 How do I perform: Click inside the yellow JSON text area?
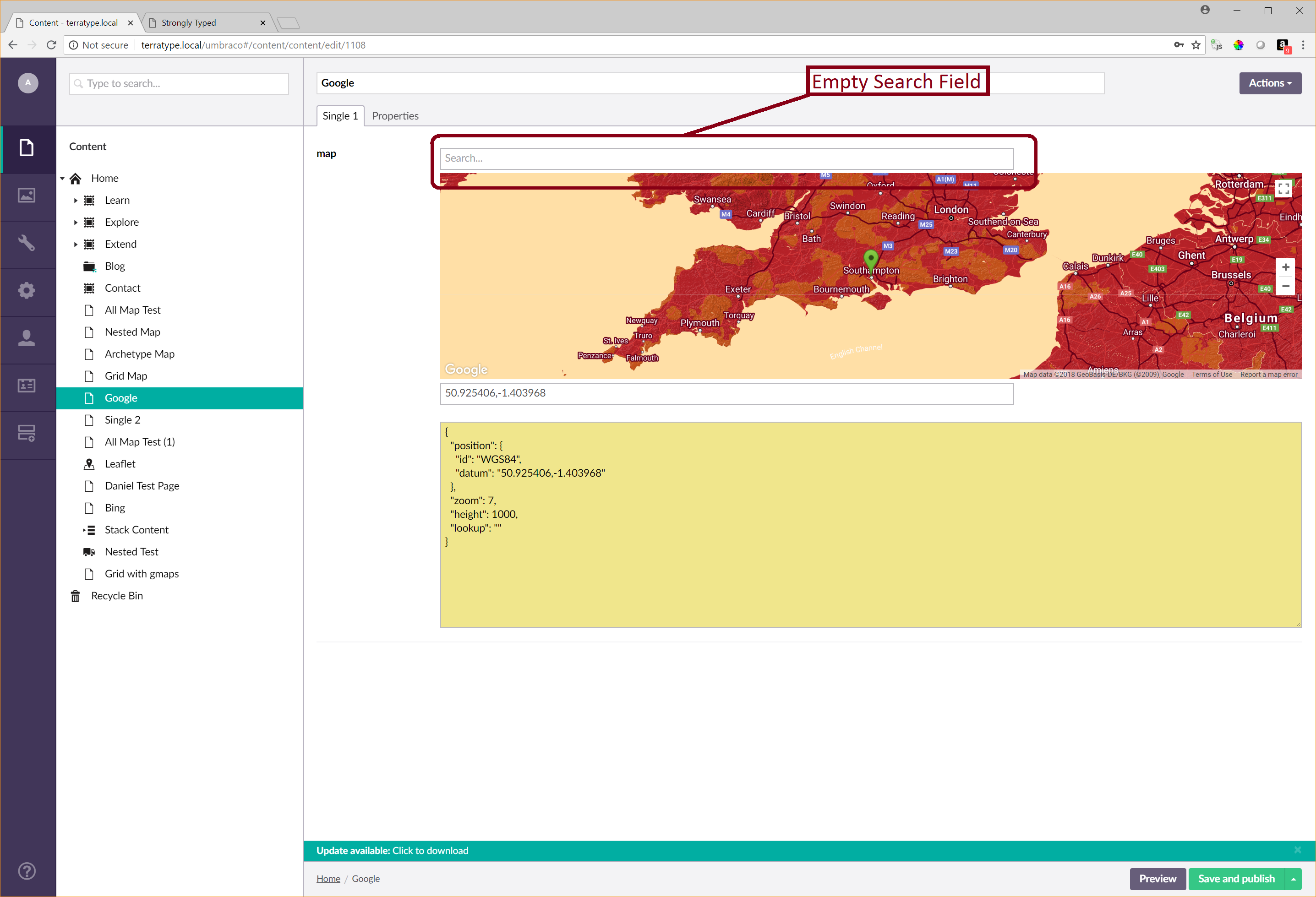coord(870,525)
